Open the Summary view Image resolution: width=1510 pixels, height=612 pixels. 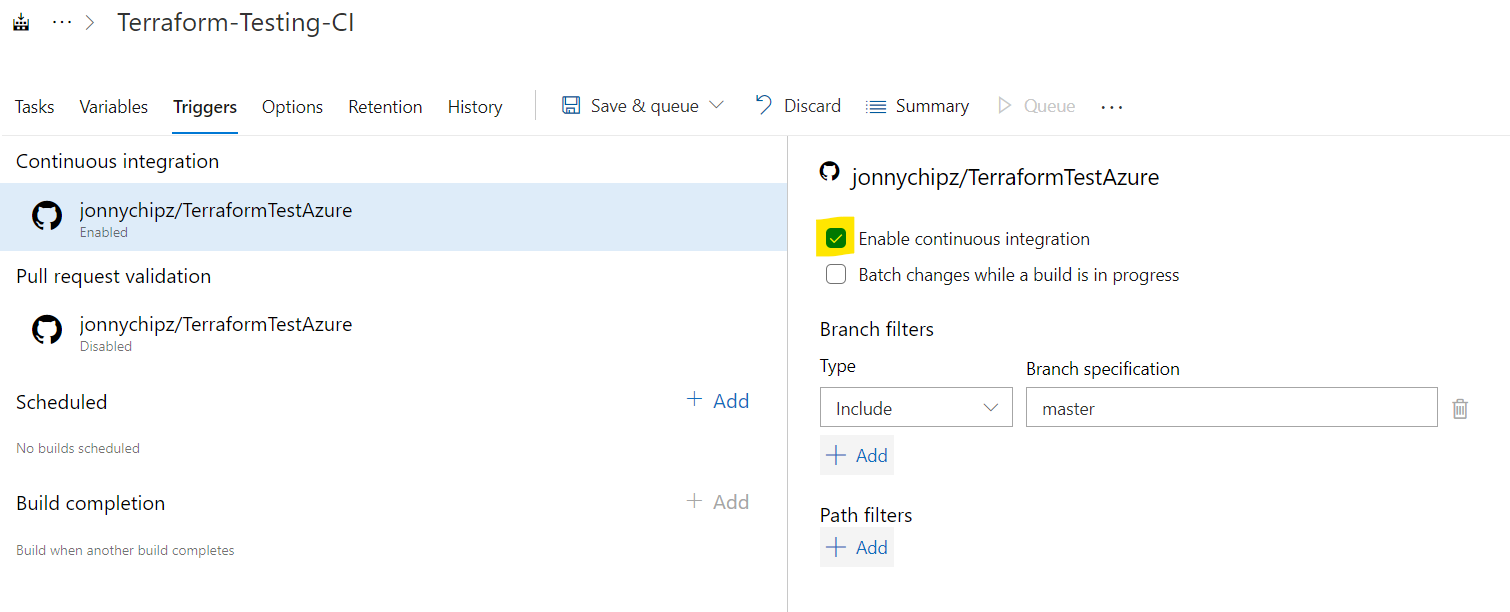pyautogui.click(x=917, y=106)
